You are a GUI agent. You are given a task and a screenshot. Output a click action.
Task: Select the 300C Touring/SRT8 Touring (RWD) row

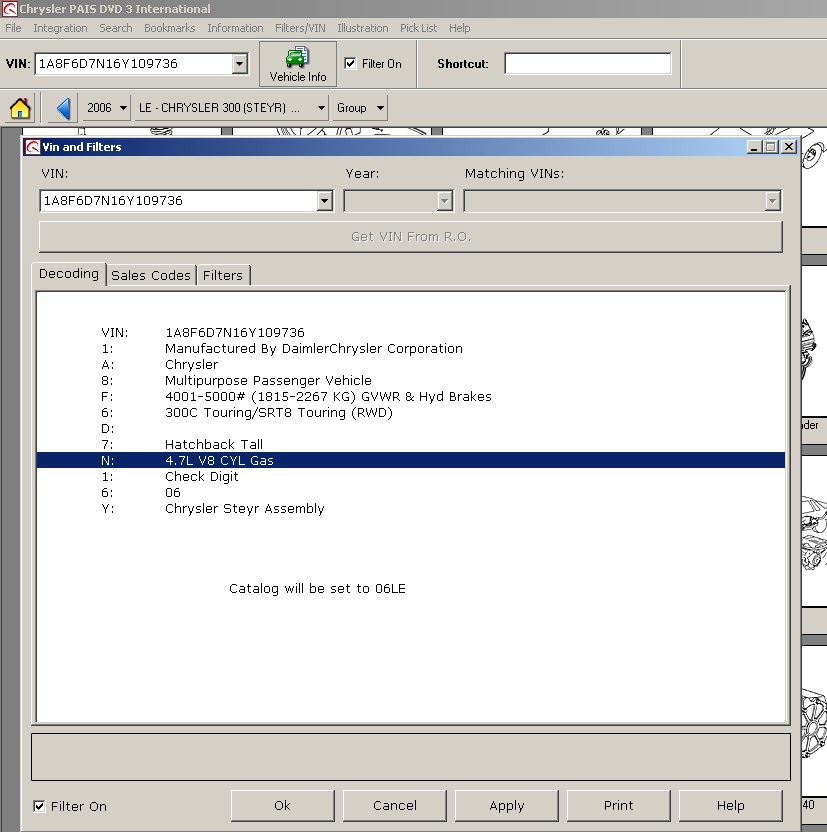pos(411,412)
